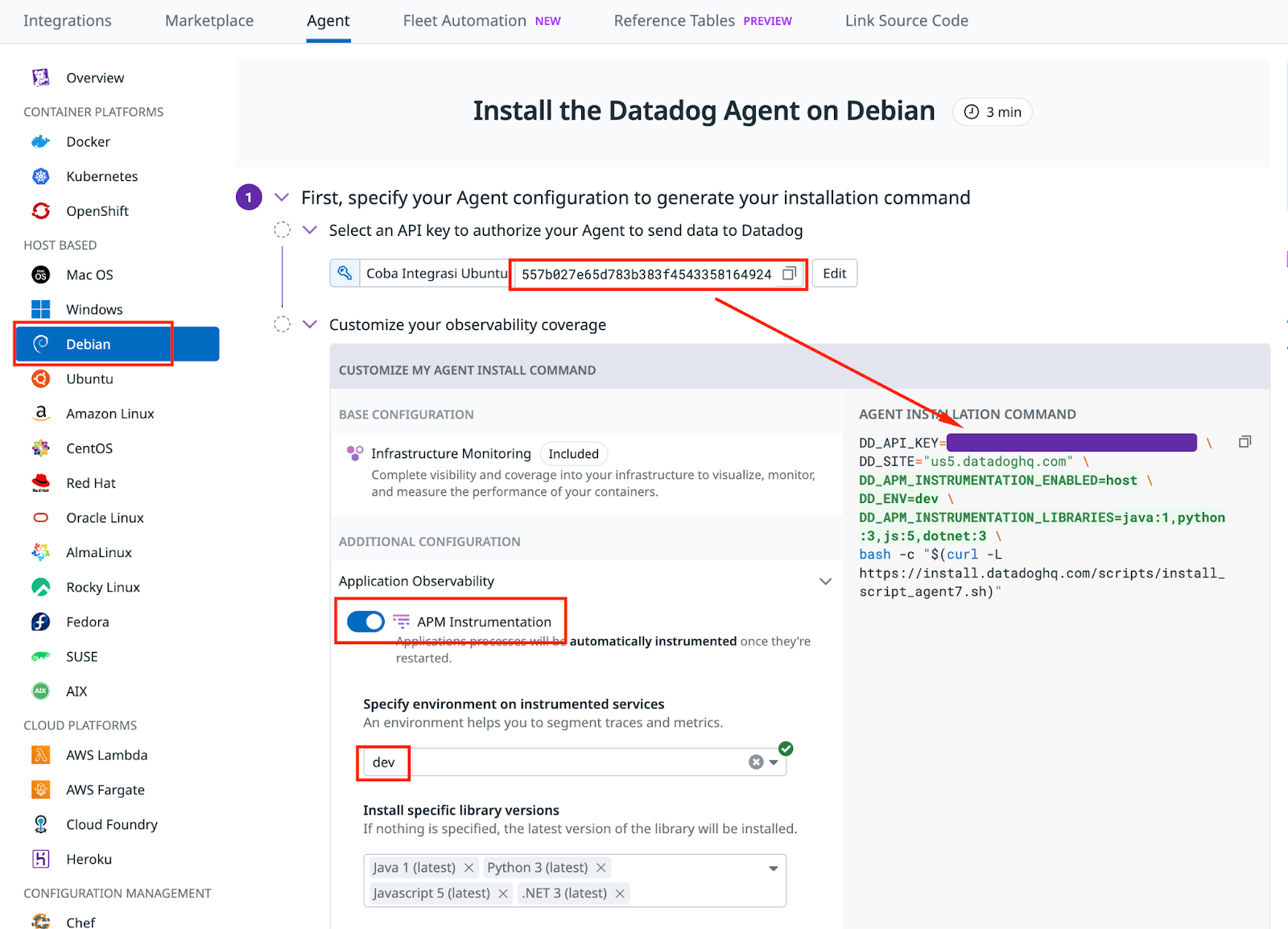The width and height of the screenshot is (1288, 929).
Task: Click the Docker whale icon
Action: click(x=41, y=142)
